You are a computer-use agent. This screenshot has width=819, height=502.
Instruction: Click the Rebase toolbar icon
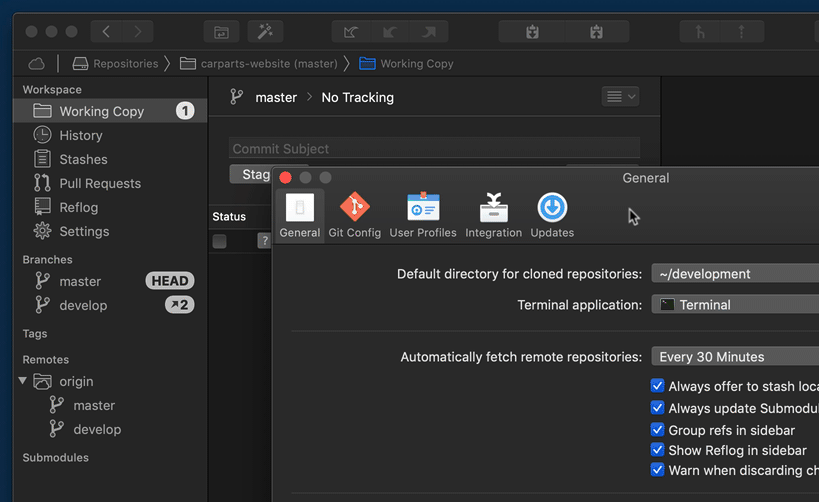(742, 32)
